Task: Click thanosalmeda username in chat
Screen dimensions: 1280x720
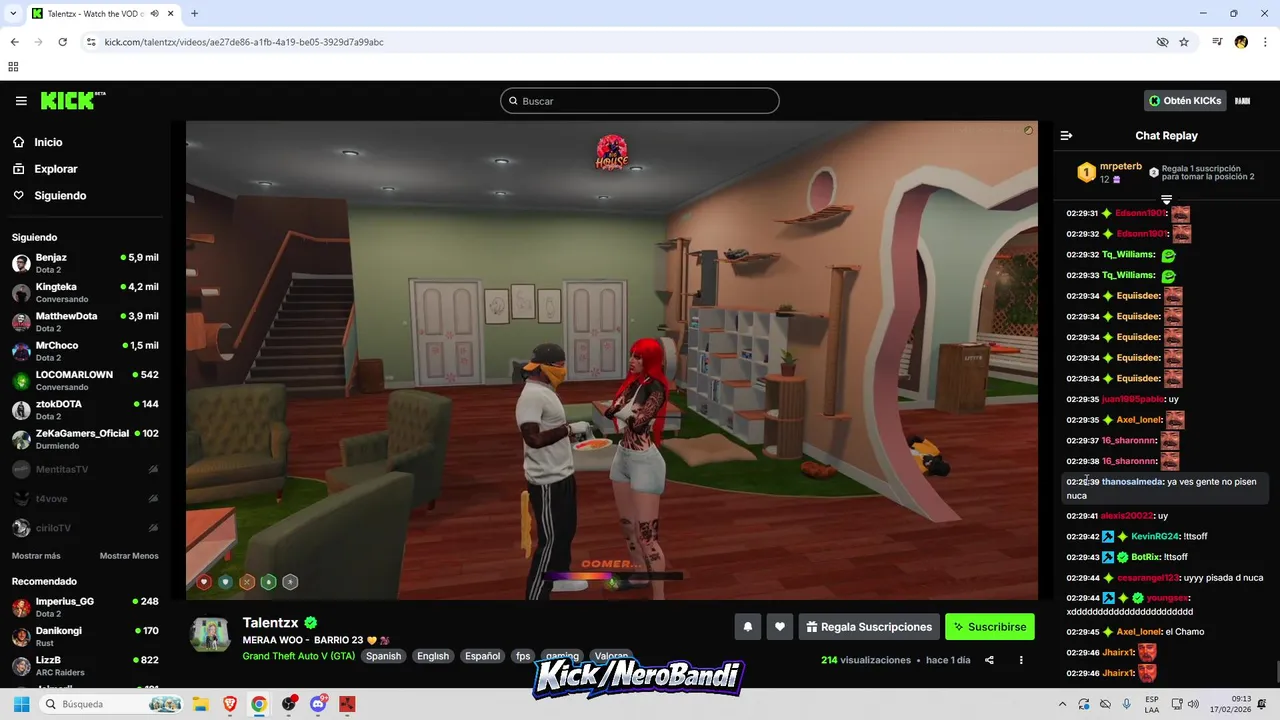Action: pos(1132,482)
